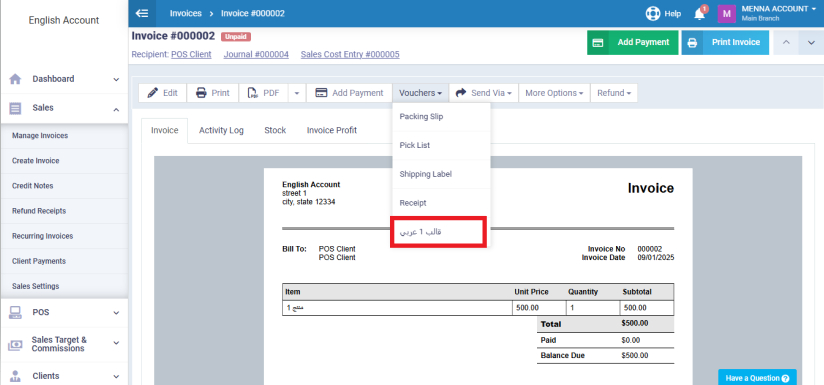Click the blue Print Invoice button
This screenshot has height=385, width=824.
pyautogui.click(x=725, y=43)
